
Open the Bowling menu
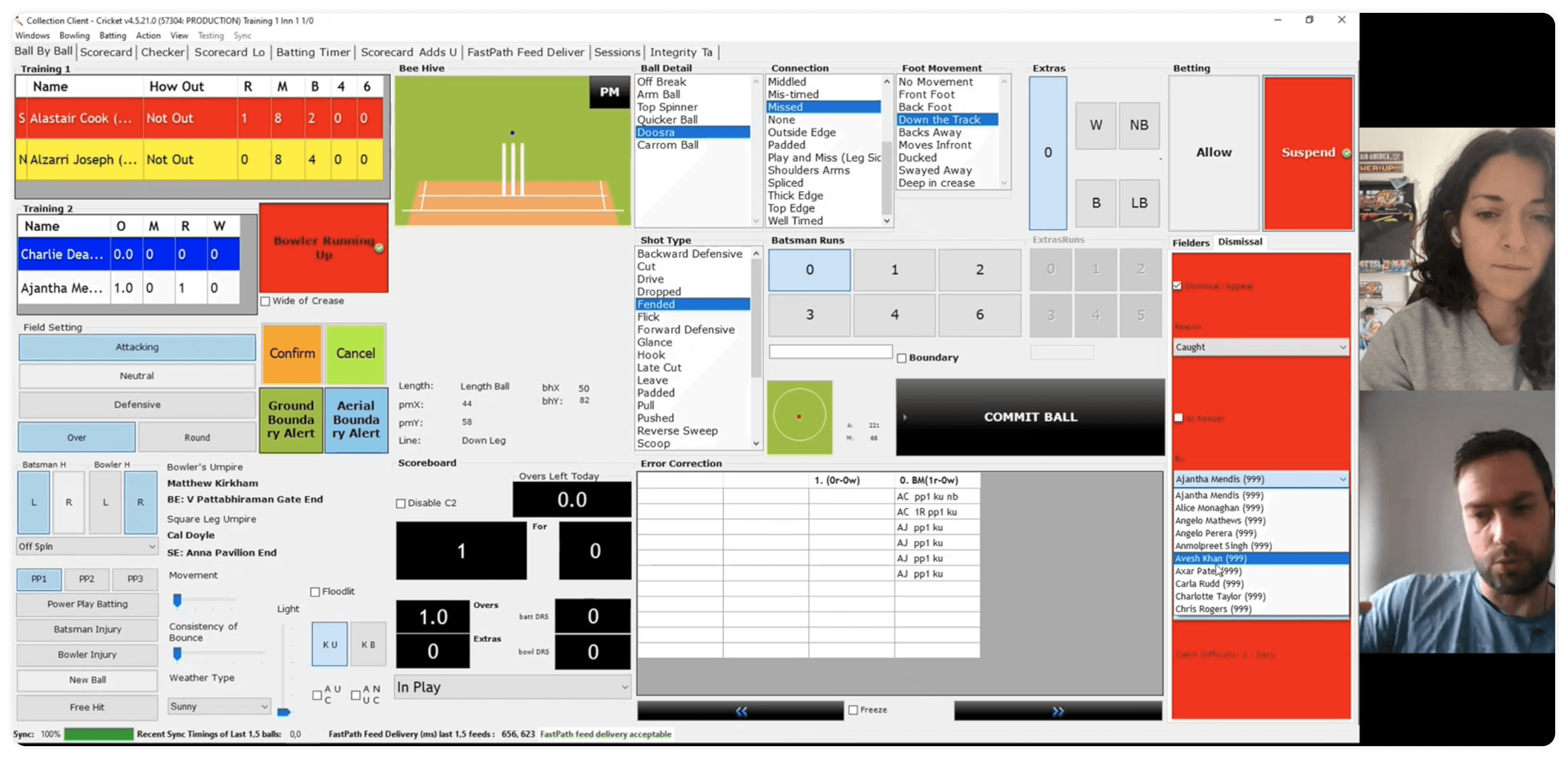74,36
